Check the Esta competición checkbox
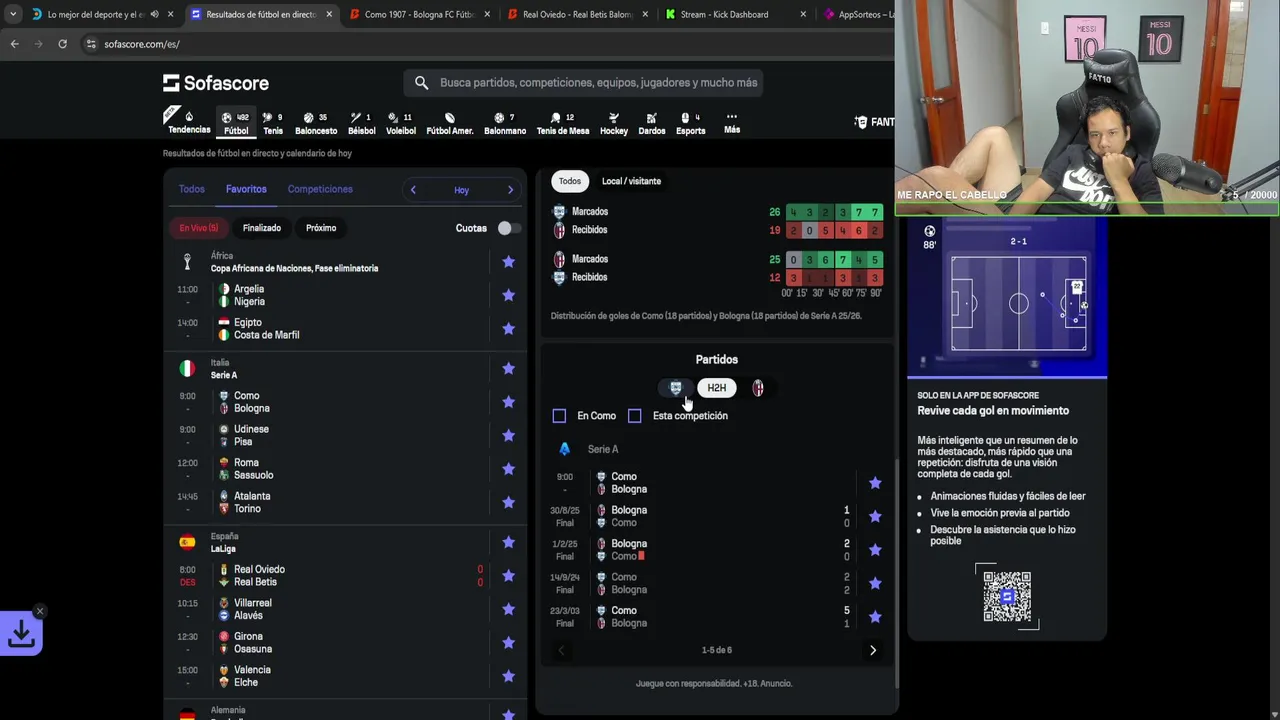This screenshot has height=720, width=1280. 635,416
